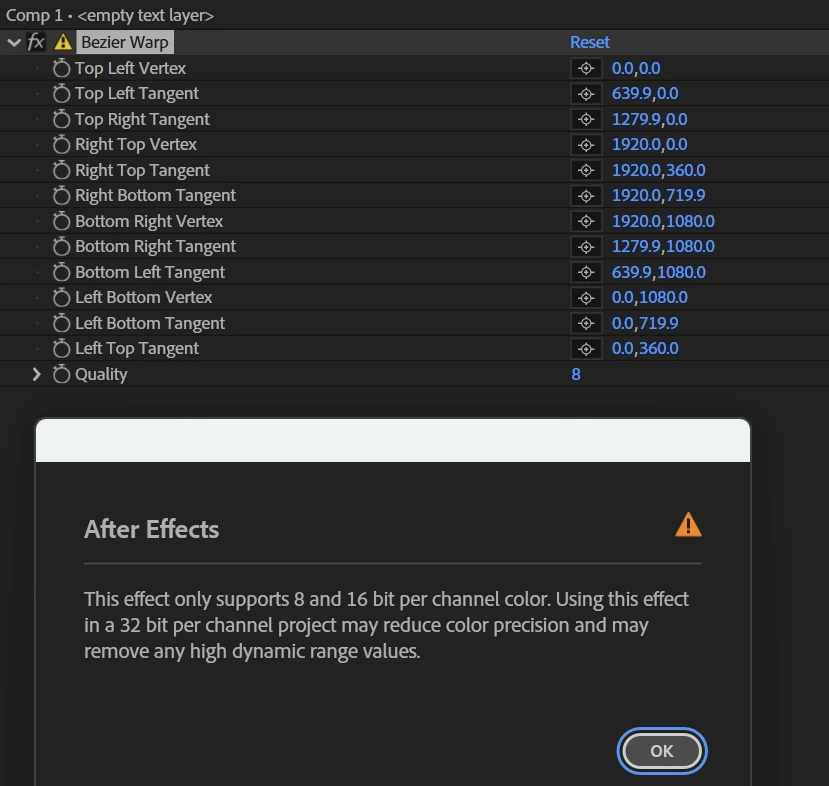Toggle the fx switch for Bezier Warp
The height and width of the screenshot is (786, 829).
pyautogui.click(x=35, y=42)
